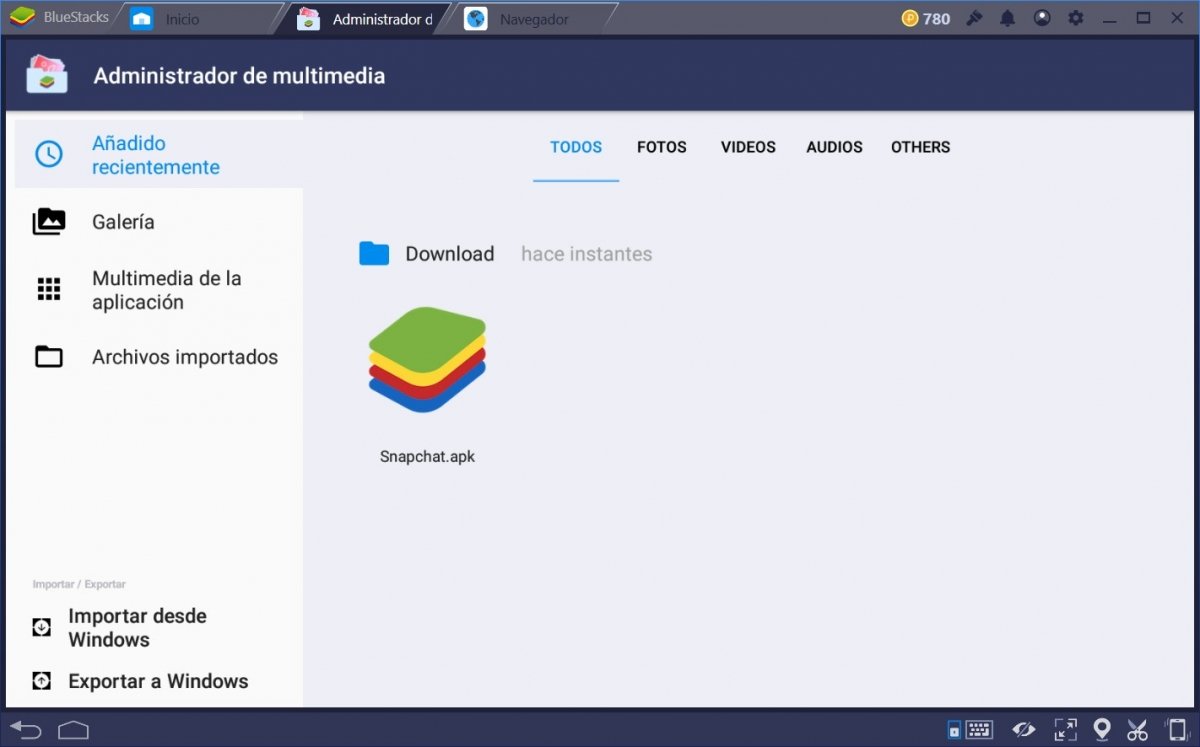
Task: Click the 'hace instantes' timestamp
Action: [587, 254]
